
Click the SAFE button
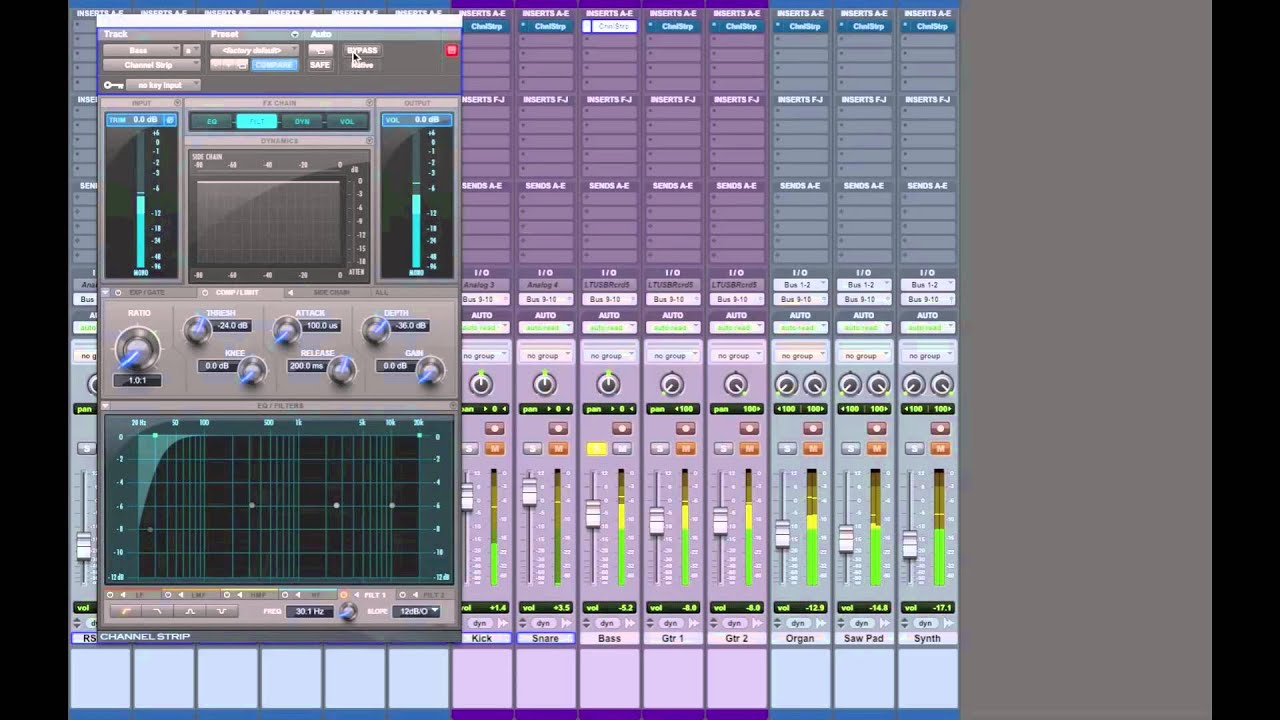(320, 65)
